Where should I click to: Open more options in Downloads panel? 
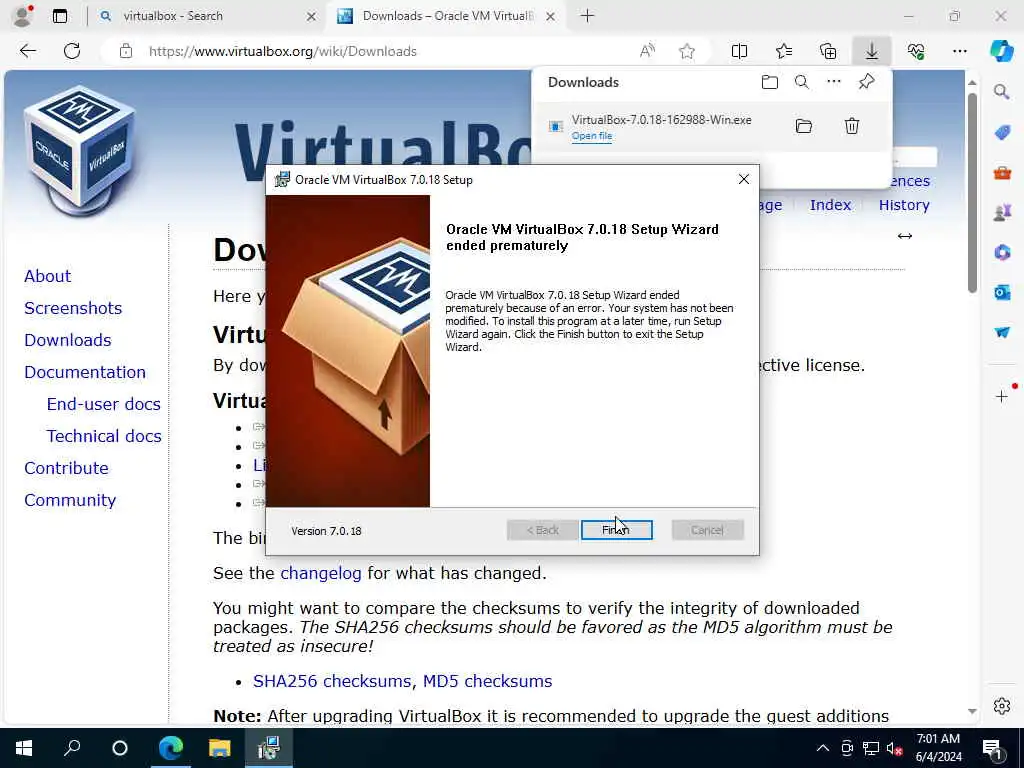(x=833, y=82)
